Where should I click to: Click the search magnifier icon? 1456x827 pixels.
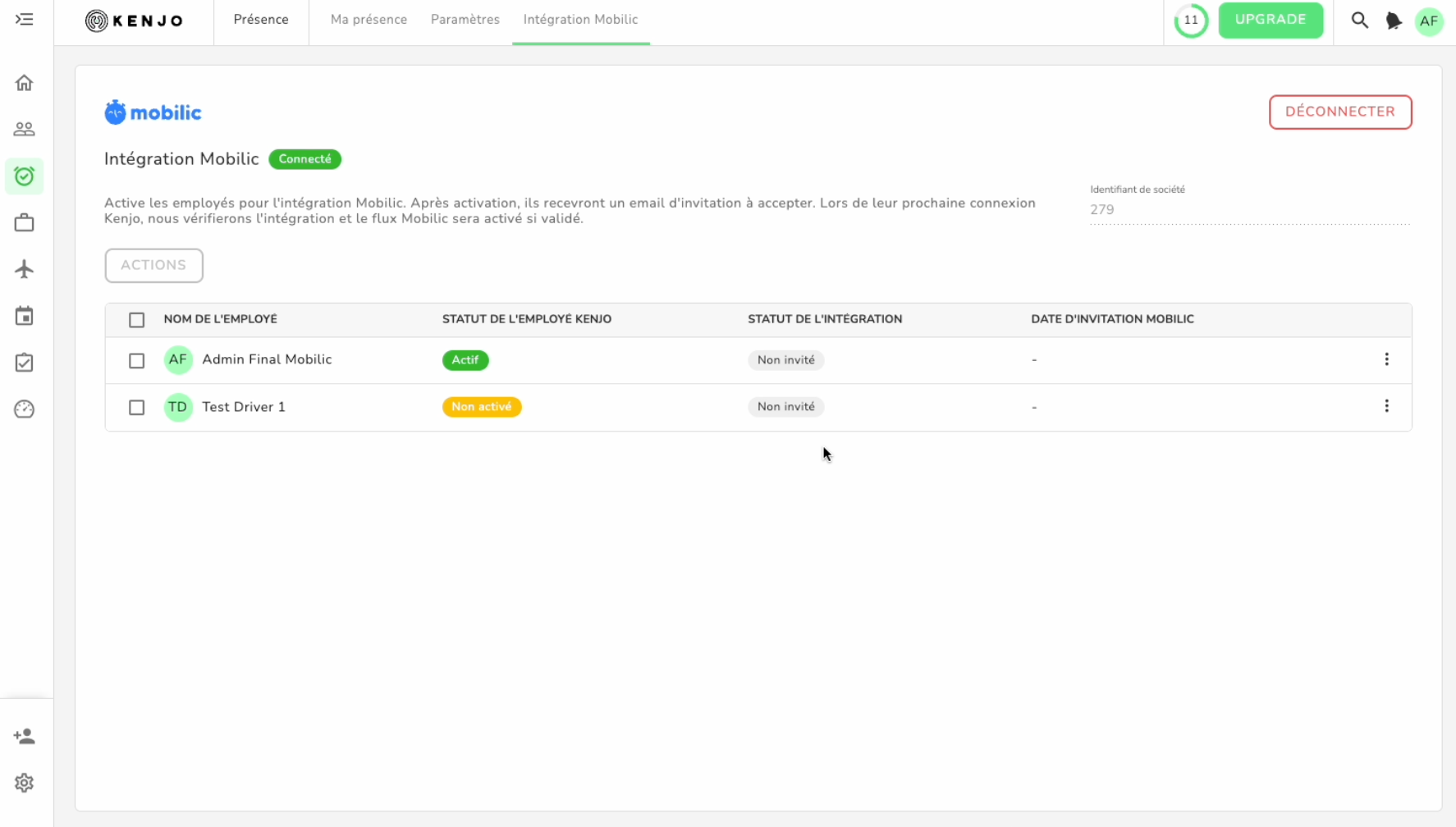coord(1360,21)
